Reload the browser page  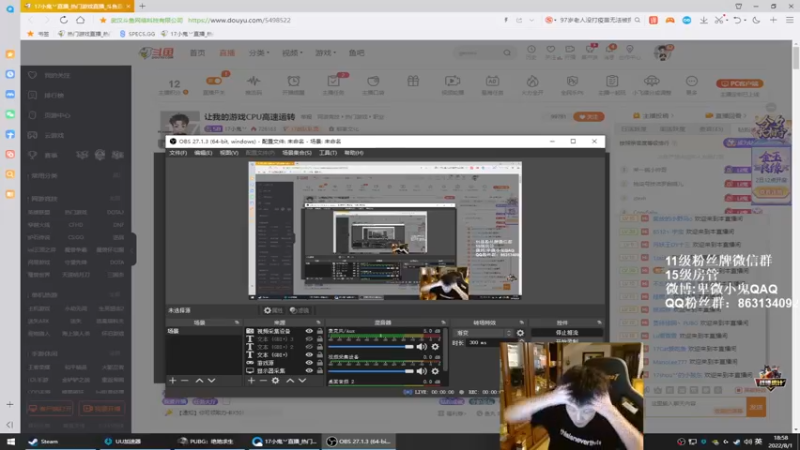point(63,20)
